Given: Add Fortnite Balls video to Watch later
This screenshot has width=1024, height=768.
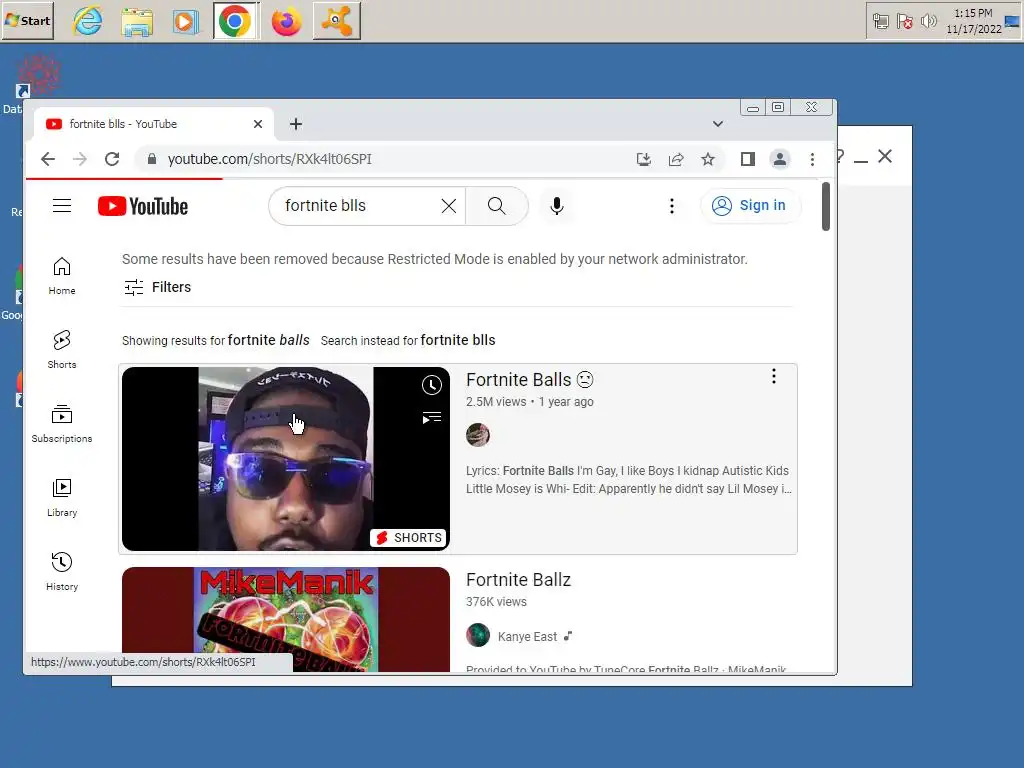Looking at the screenshot, I should pyautogui.click(x=432, y=385).
